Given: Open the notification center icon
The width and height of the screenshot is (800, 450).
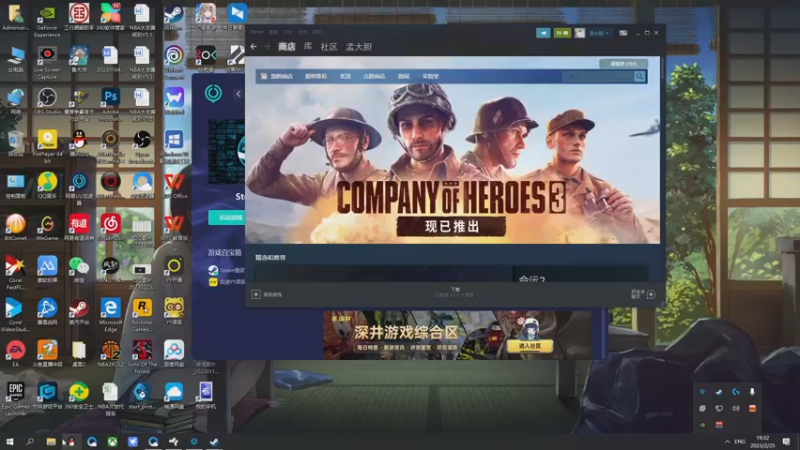Looking at the screenshot, I should coord(786,441).
